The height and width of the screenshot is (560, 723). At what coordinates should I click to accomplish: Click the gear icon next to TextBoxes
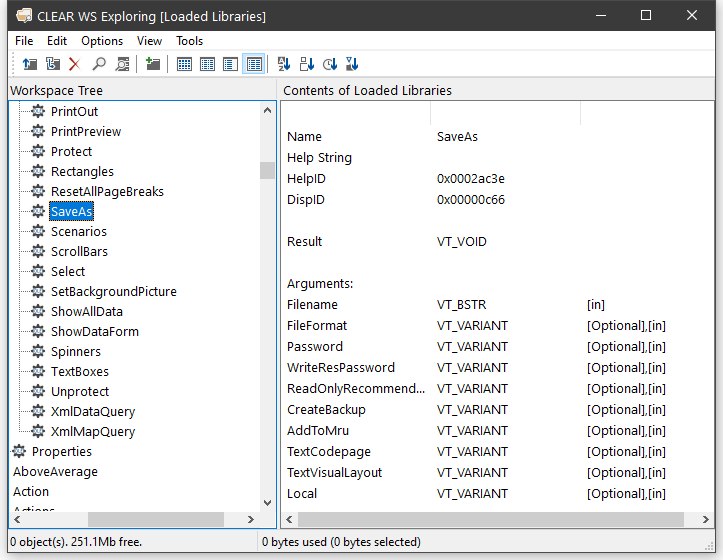point(38,372)
